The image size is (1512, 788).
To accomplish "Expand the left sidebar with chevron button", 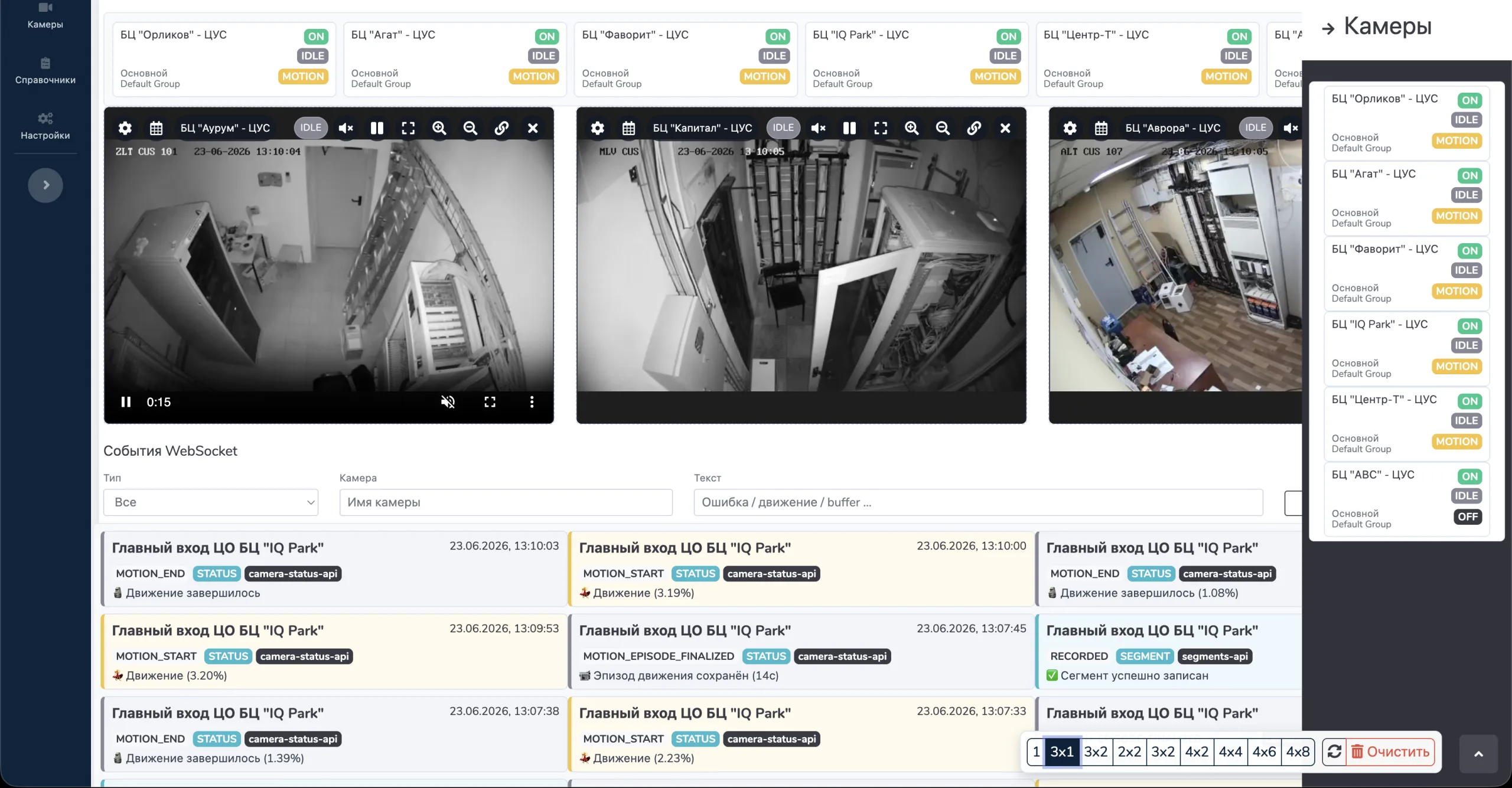I will (x=45, y=185).
